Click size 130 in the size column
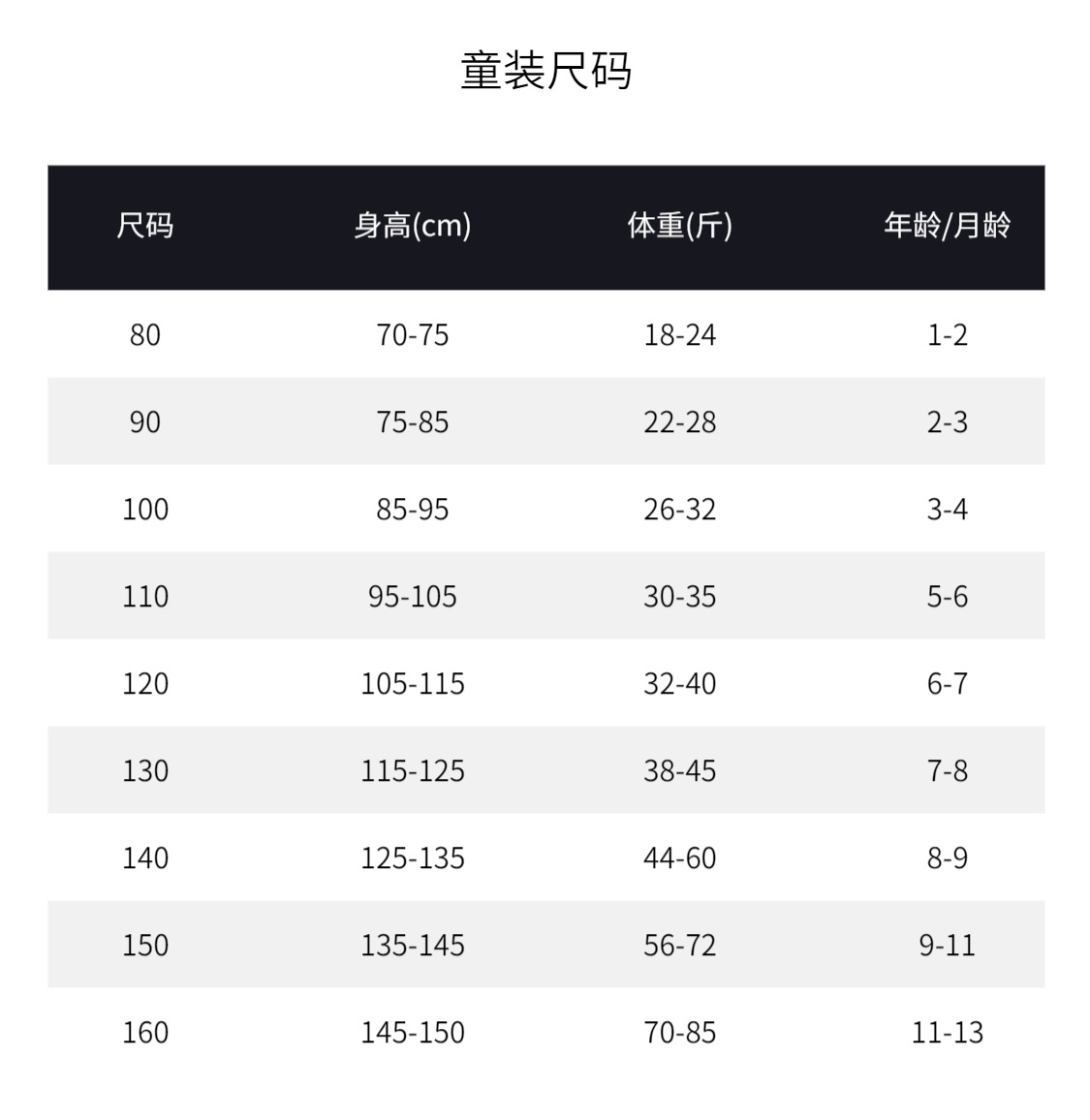The image size is (1090, 1120). [x=145, y=771]
